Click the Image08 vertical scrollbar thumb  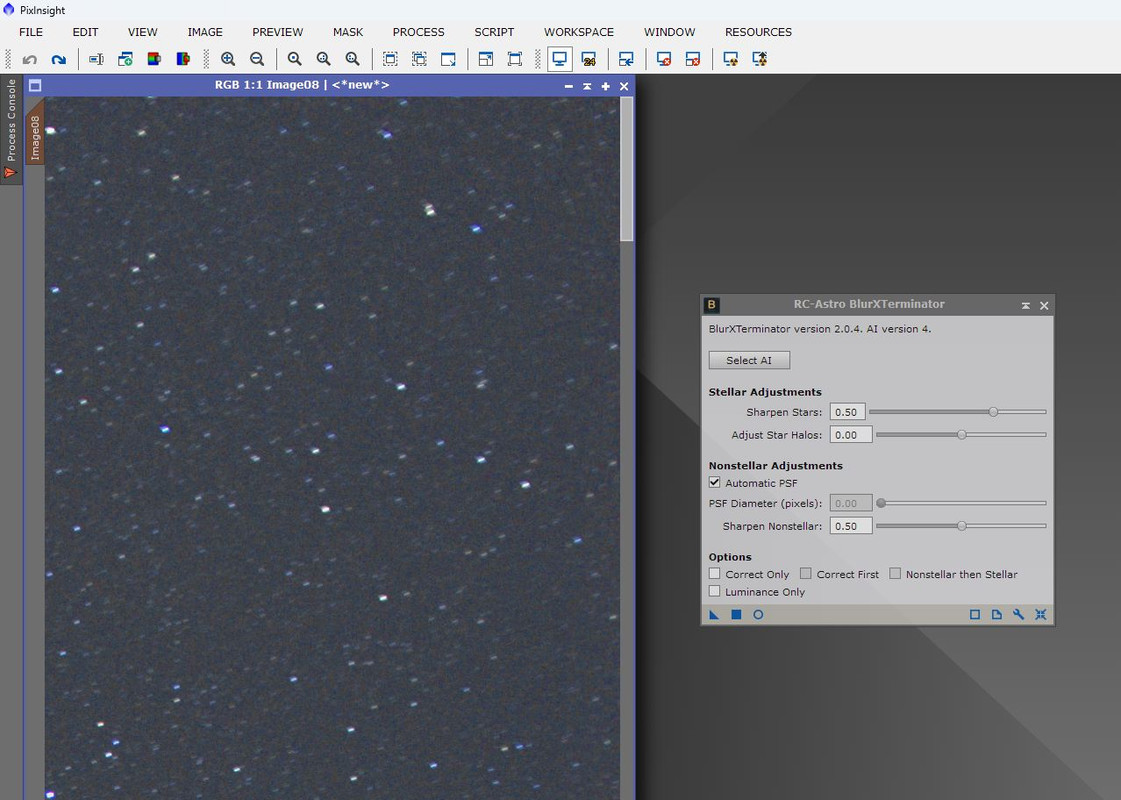627,169
